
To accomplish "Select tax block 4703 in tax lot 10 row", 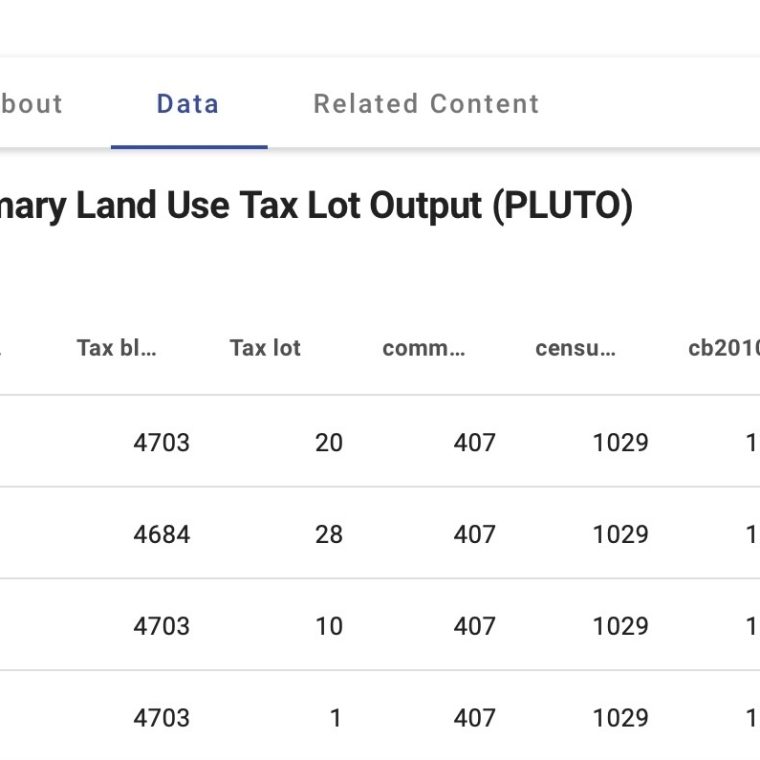I will click(161, 626).
